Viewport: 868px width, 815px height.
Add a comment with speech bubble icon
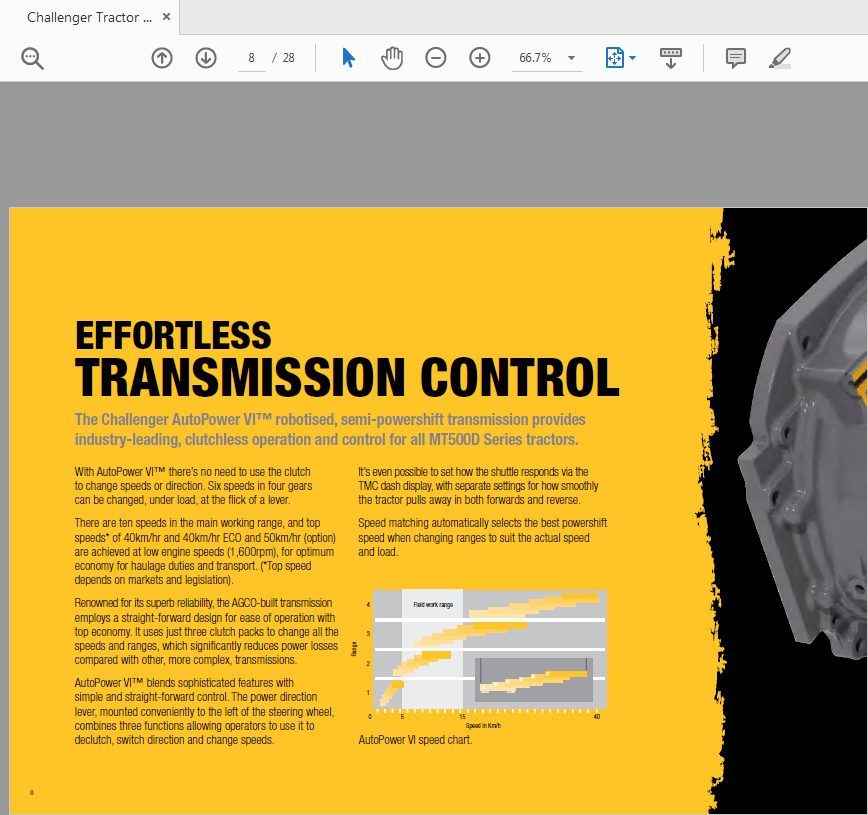coord(736,58)
